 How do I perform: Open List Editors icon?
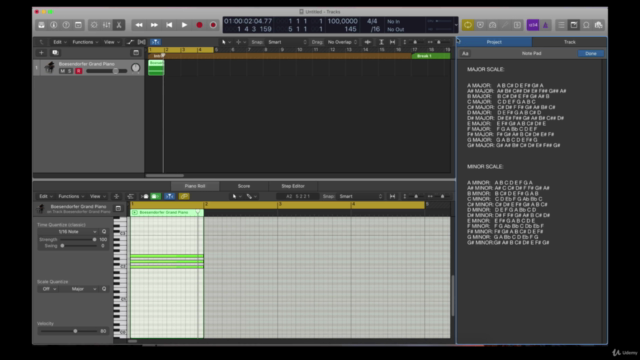pyautogui.click(x=561, y=25)
